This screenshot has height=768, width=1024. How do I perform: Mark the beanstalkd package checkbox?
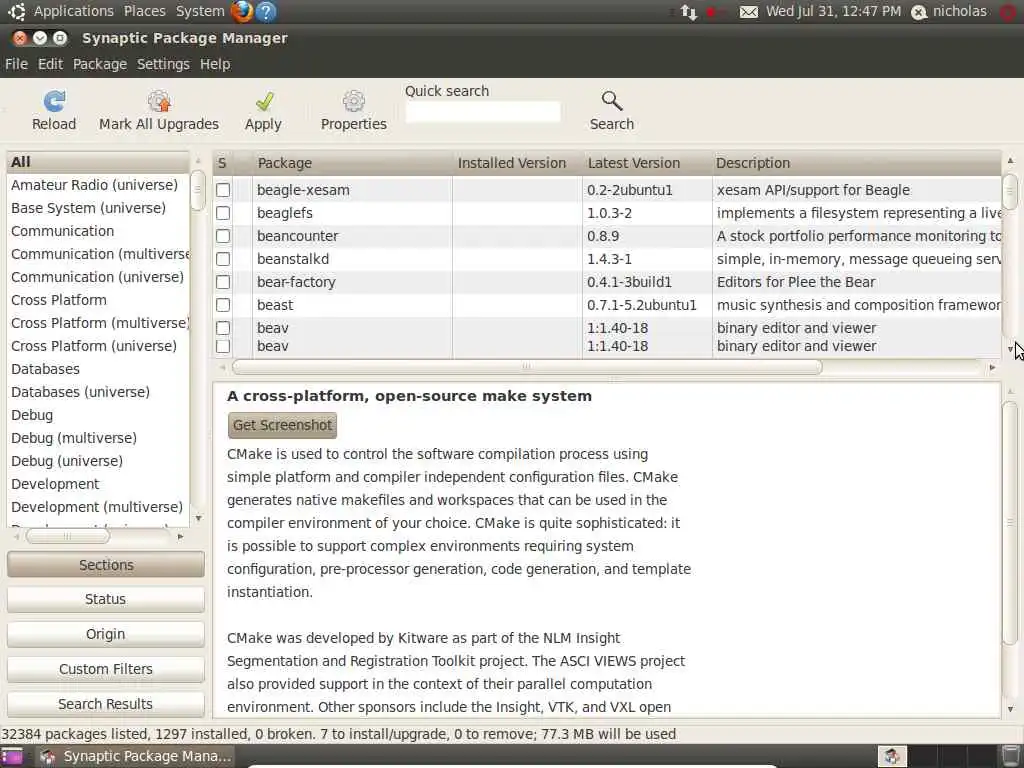click(x=223, y=259)
